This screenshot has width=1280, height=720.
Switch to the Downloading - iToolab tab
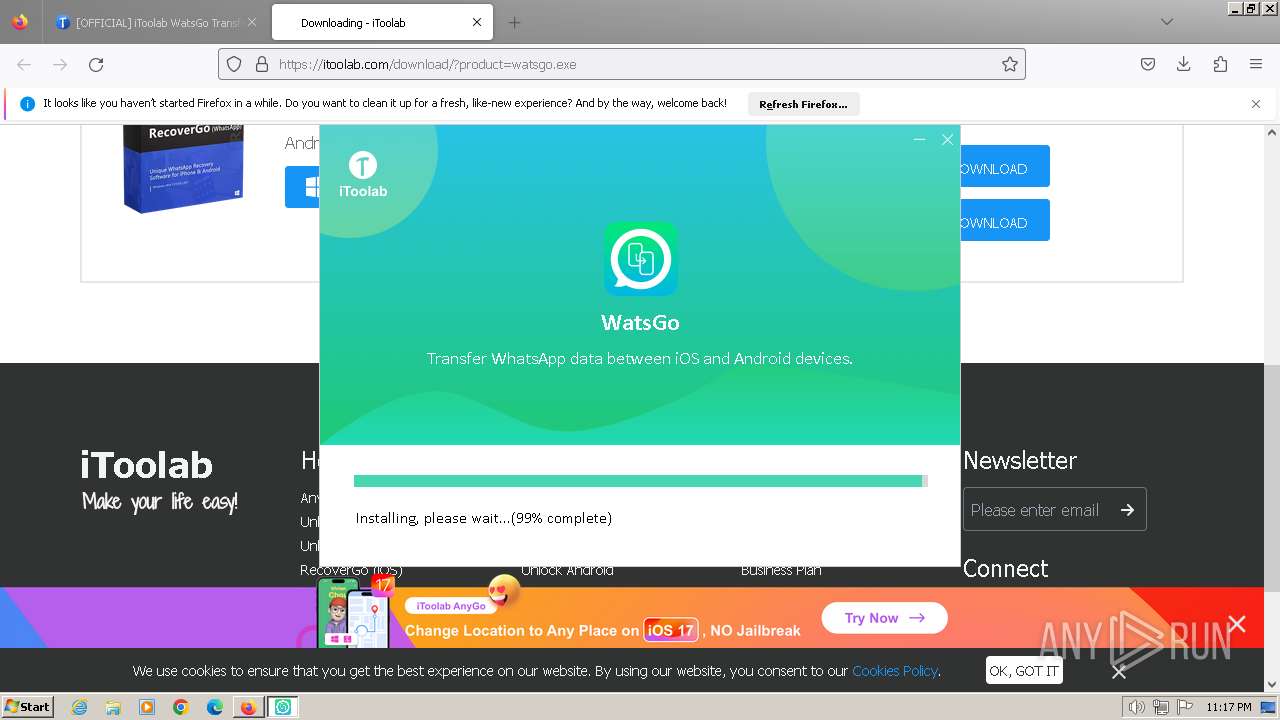pos(380,22)
